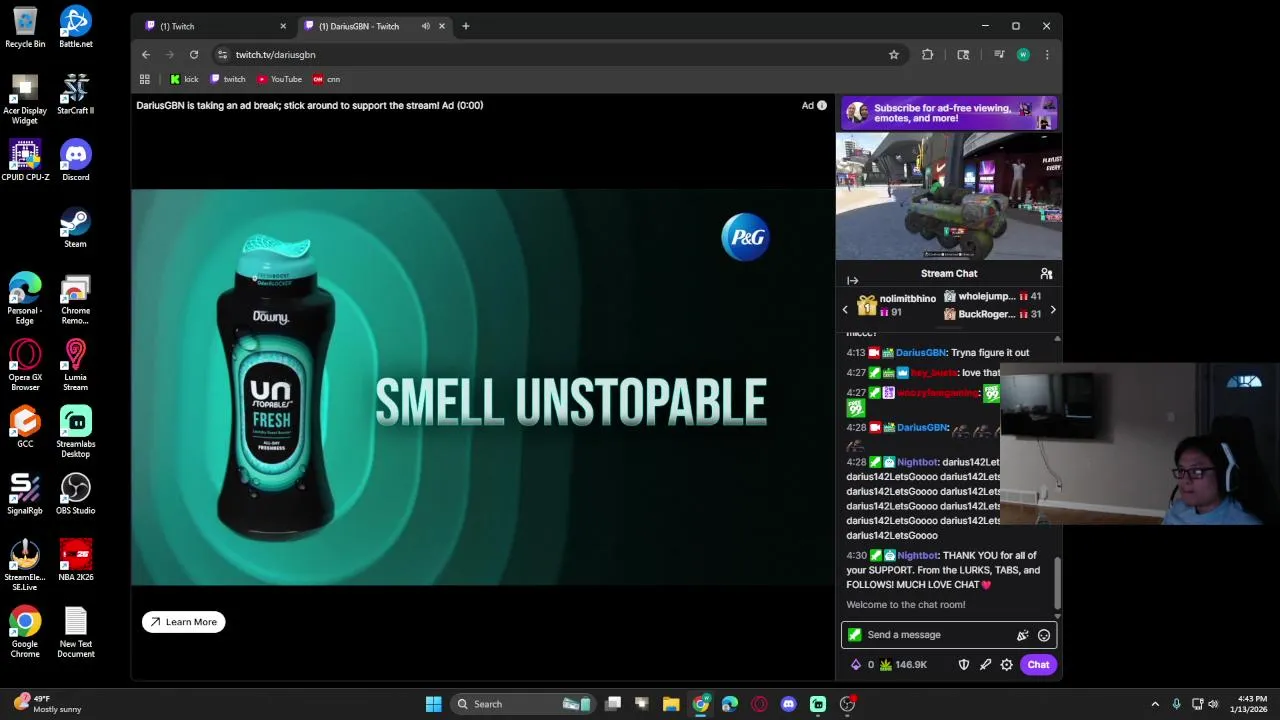The height and width of the screenshot is (720, 1280).
Task: Open taskbar volume control
Action: (x=1213, y=704)
